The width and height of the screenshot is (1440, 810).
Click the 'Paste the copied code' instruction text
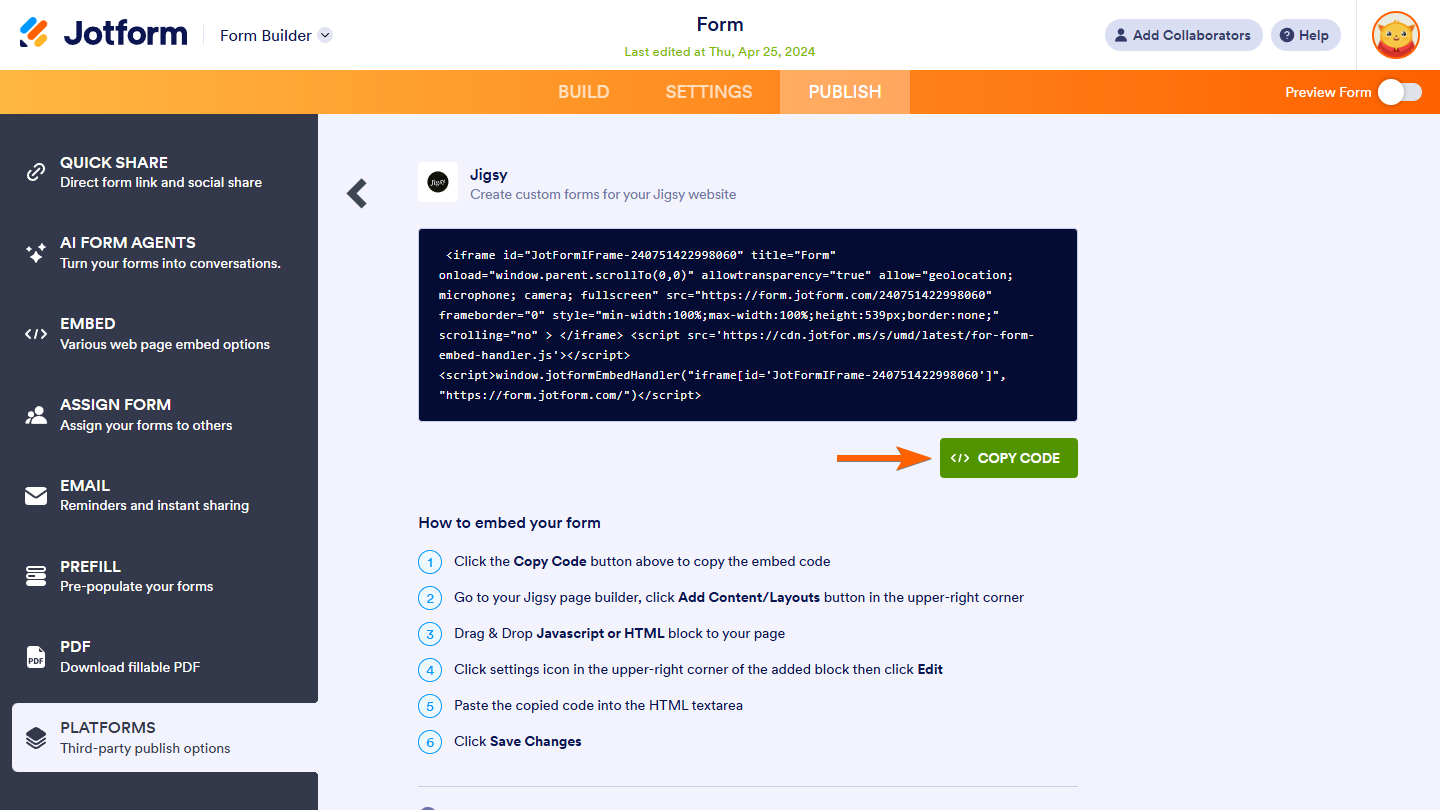tap(598, 705)
